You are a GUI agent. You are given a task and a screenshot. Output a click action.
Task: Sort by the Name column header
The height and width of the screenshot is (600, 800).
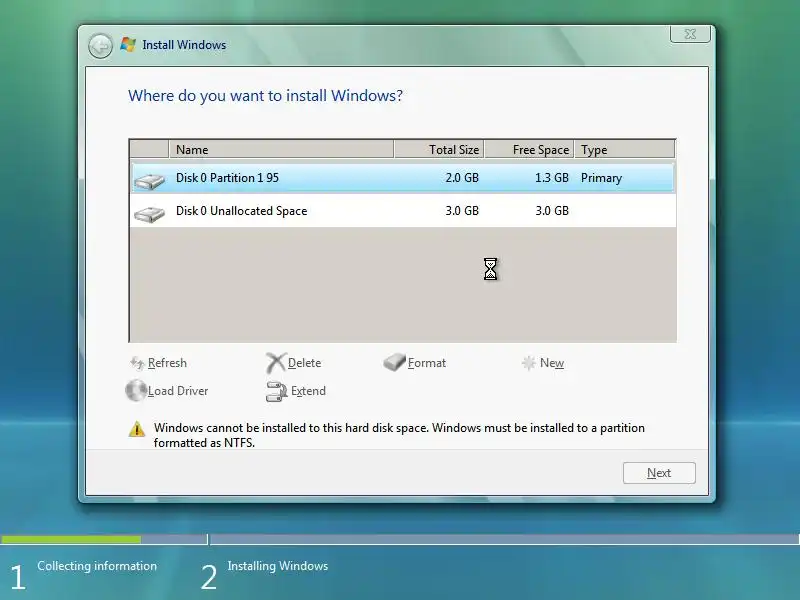[x=281, y=149]
